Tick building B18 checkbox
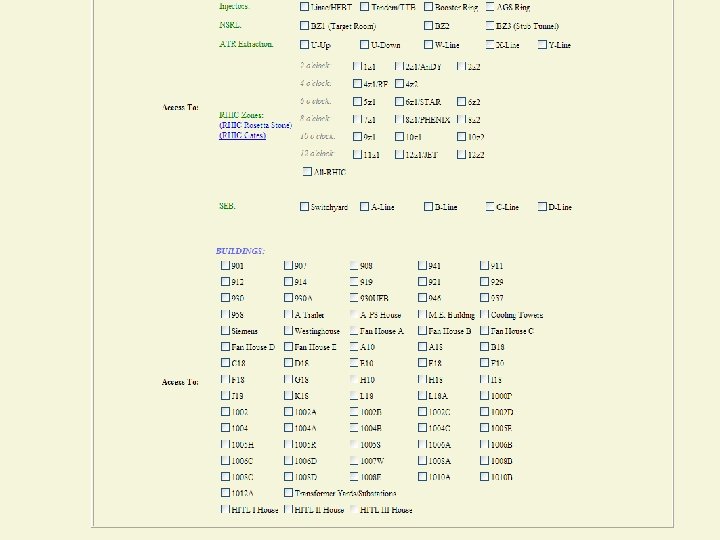The width and height of the screenshot is (720, 540). [484, 346]
